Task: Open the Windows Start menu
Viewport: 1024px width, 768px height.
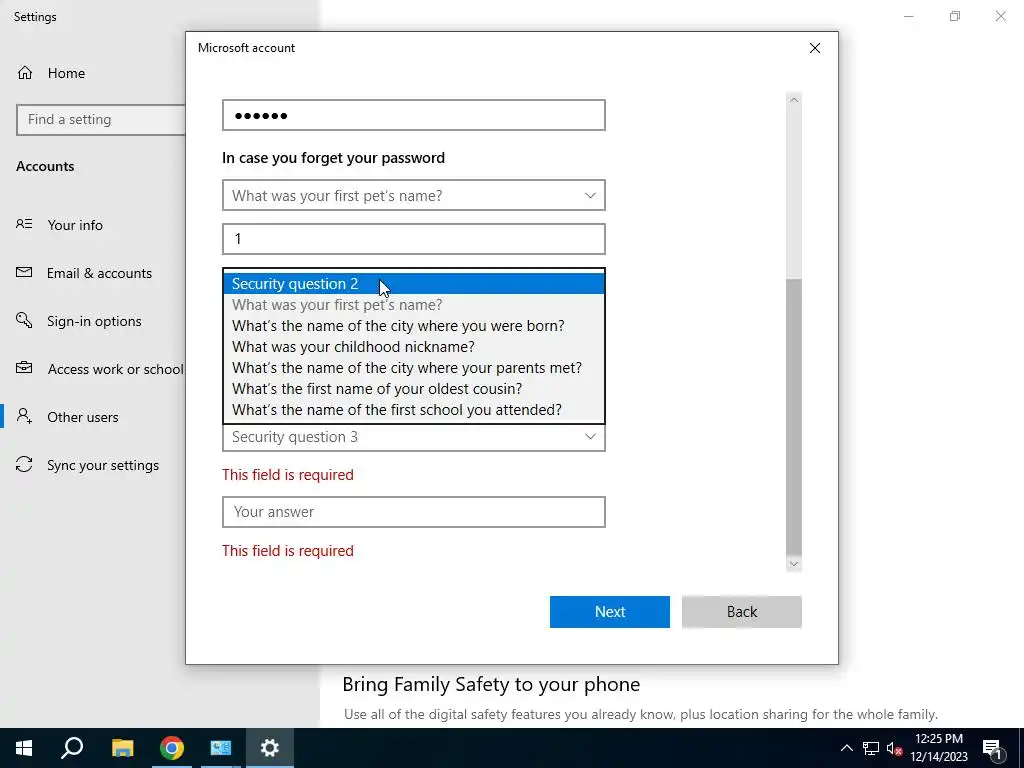Action: (24, 748)
